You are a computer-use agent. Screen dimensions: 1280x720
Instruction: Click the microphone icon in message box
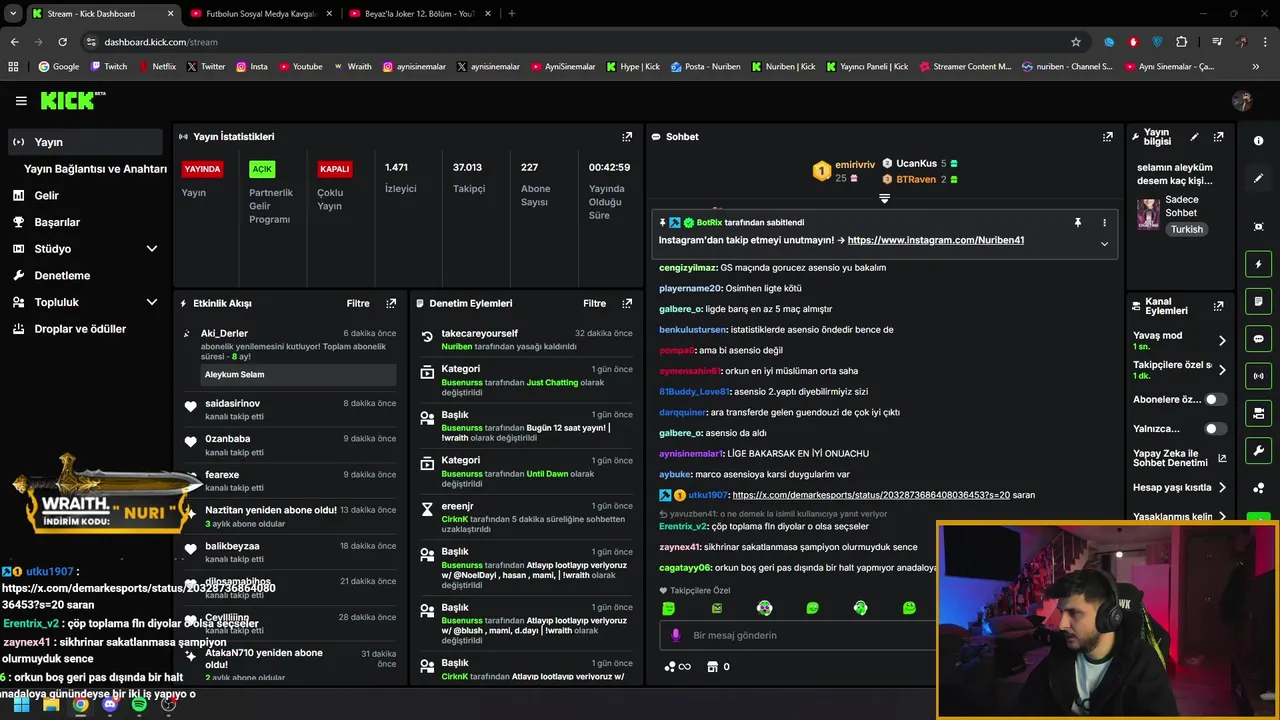(x=676, y=635)
